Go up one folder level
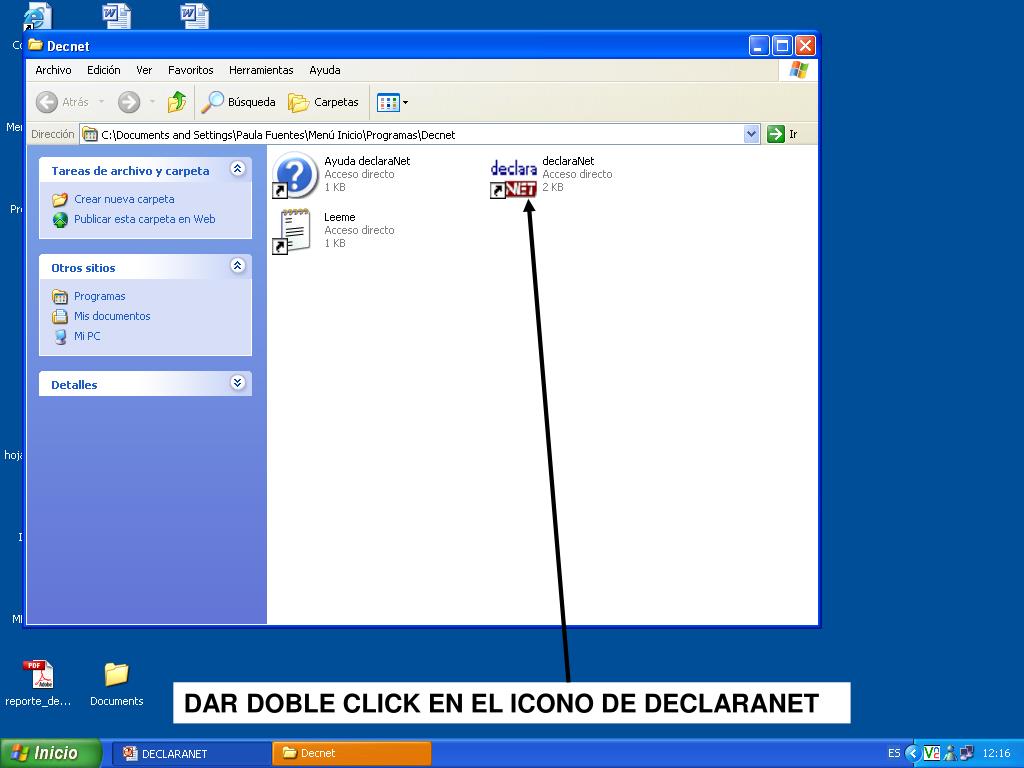The image size is (1024, 768). [177, 102]
